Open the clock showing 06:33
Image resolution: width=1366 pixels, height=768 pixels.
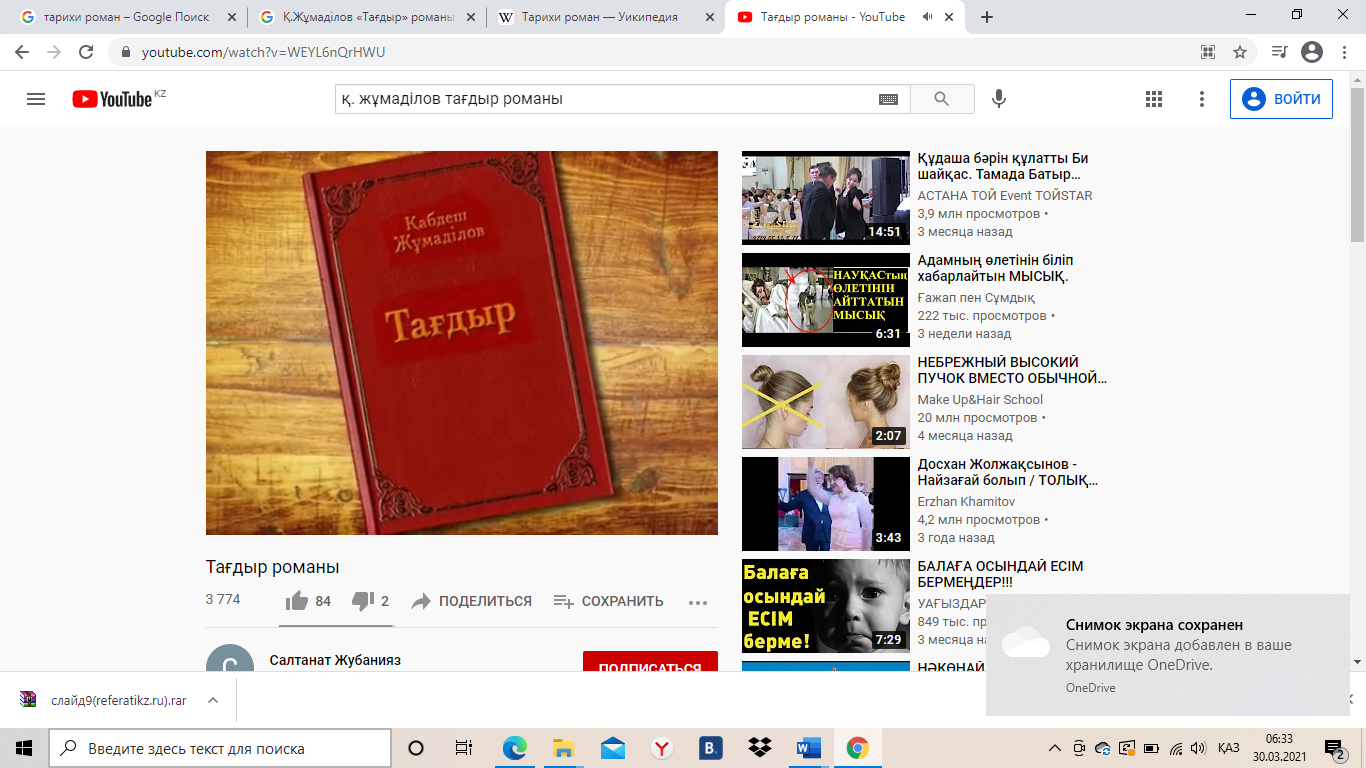(1280, 748)
